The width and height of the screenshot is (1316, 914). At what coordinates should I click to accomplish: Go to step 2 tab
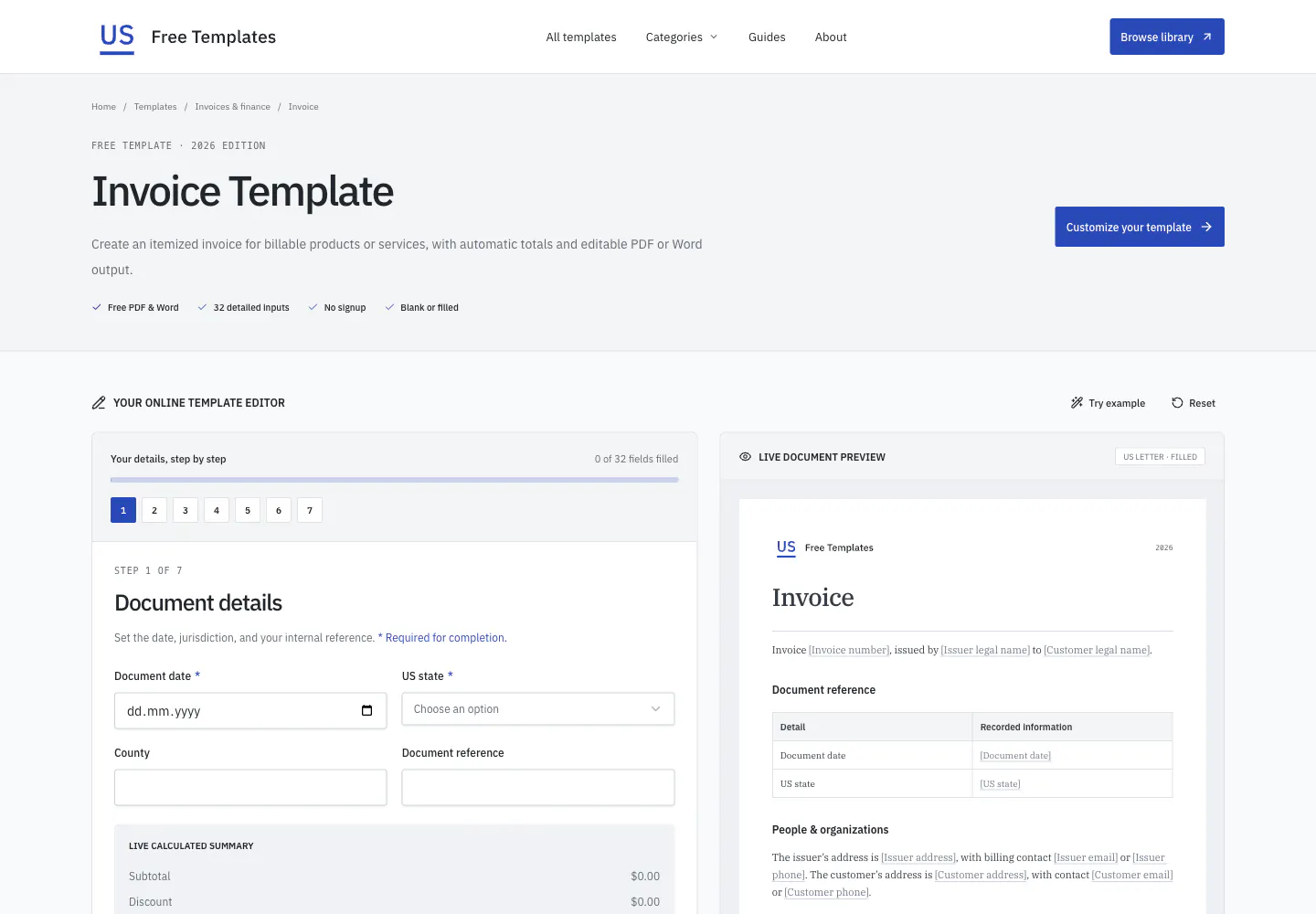pos(154,510)
